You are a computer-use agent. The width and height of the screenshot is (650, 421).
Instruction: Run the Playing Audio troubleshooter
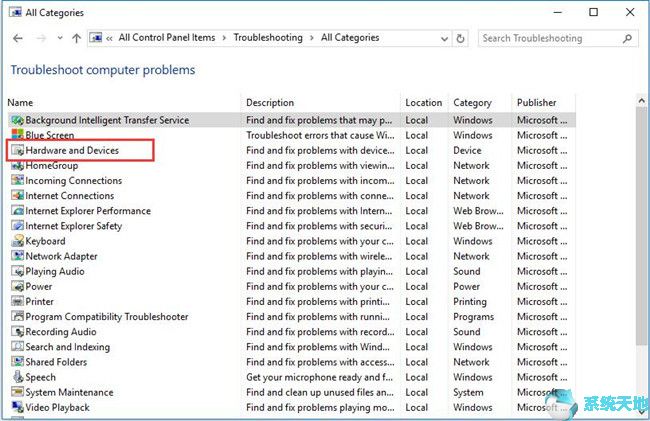click(x=55, y=271)
